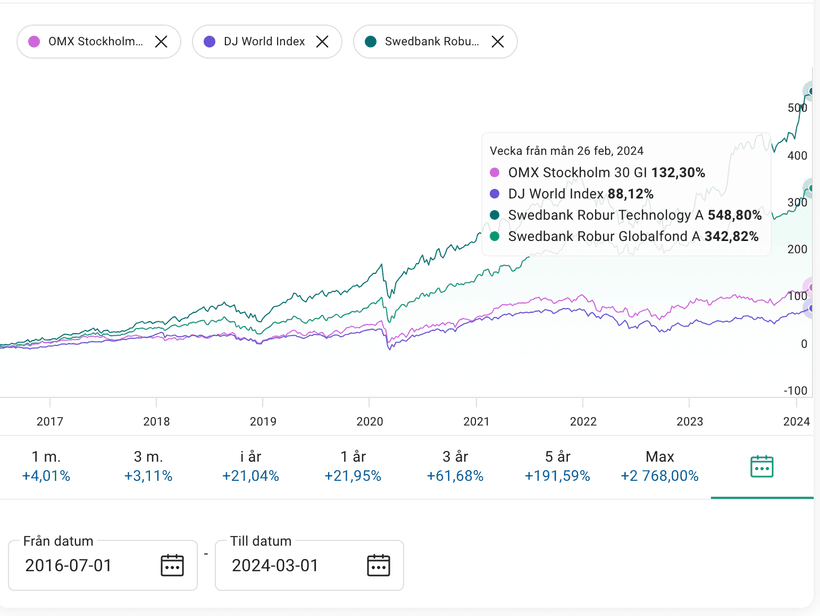The height and width of the screenshot is (616, 820).
Task: Click the Till datum input field
Action: pyautogui.click(x=290, y=565)
